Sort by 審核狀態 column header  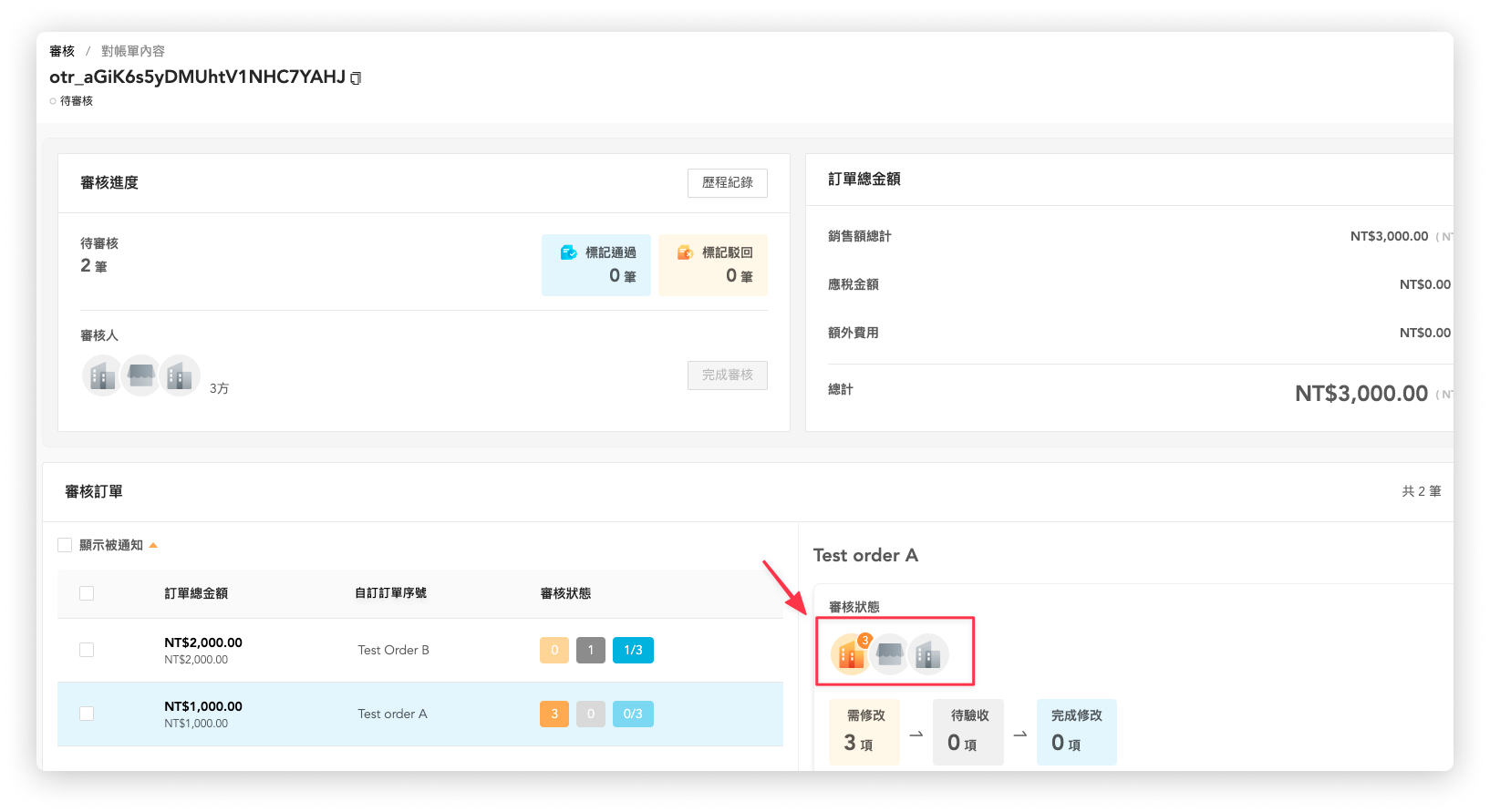click(x=565, y=593)
